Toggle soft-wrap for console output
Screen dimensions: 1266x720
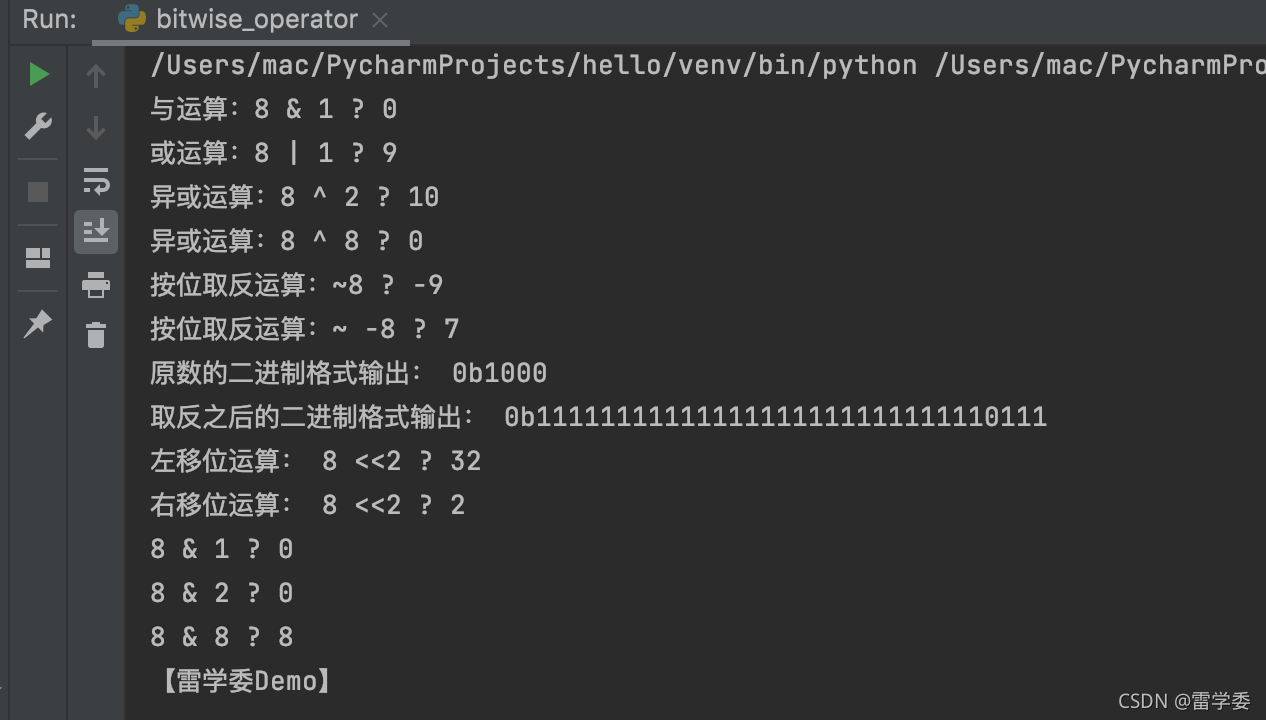click(x=96, y=181)
